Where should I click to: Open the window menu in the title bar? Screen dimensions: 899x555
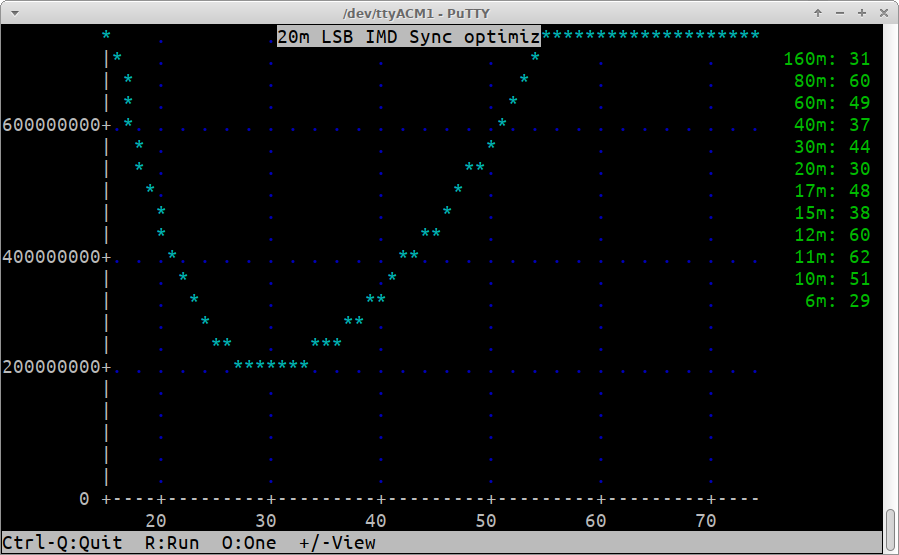pyautogui.click(x=12, y=12)
